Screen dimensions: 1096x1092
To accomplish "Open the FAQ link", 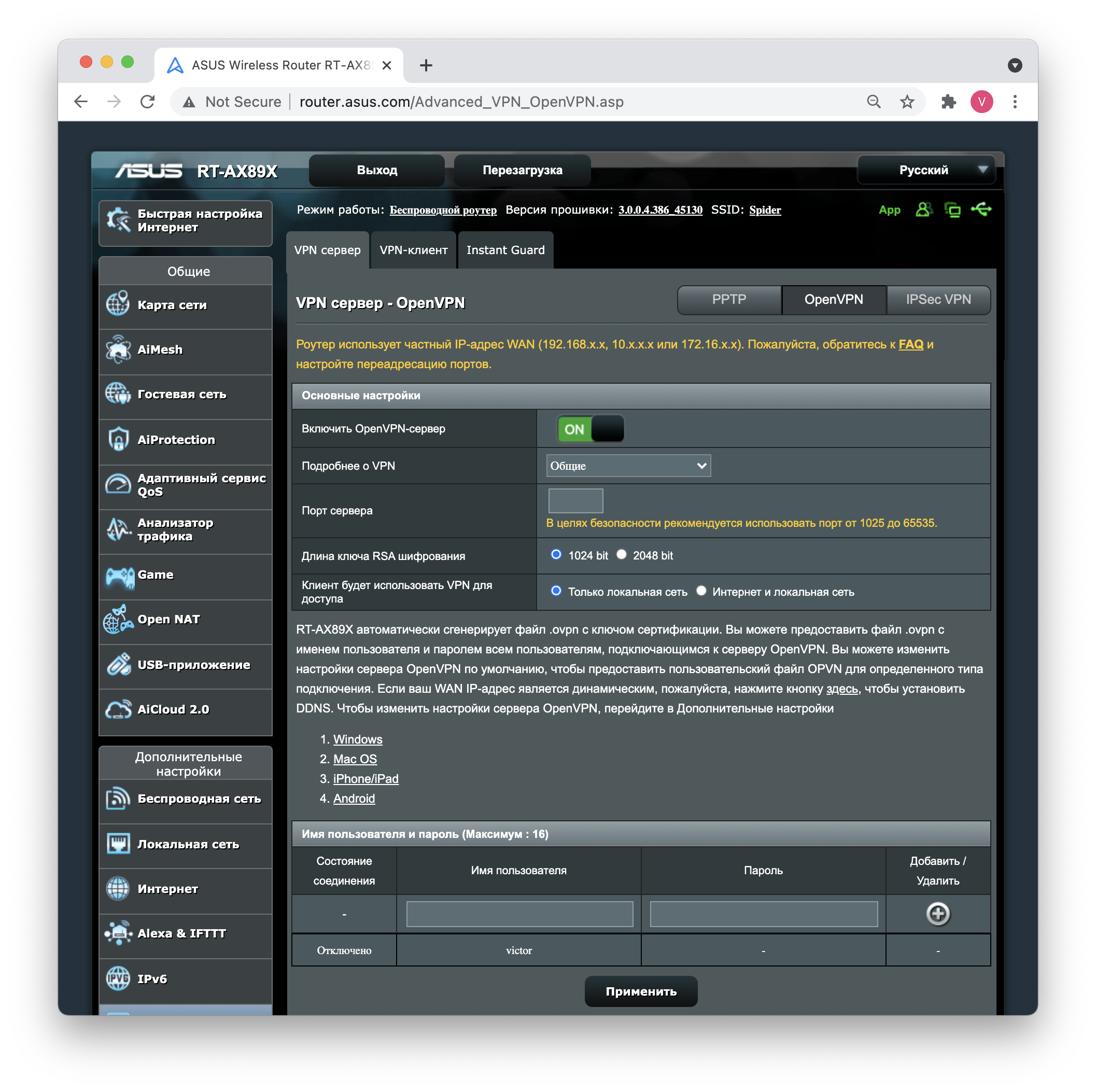I will (910, 344).
